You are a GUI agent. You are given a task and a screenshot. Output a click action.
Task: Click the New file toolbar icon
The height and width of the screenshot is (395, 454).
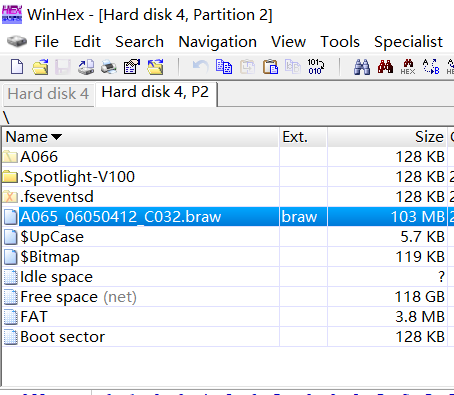pos(17,67)
